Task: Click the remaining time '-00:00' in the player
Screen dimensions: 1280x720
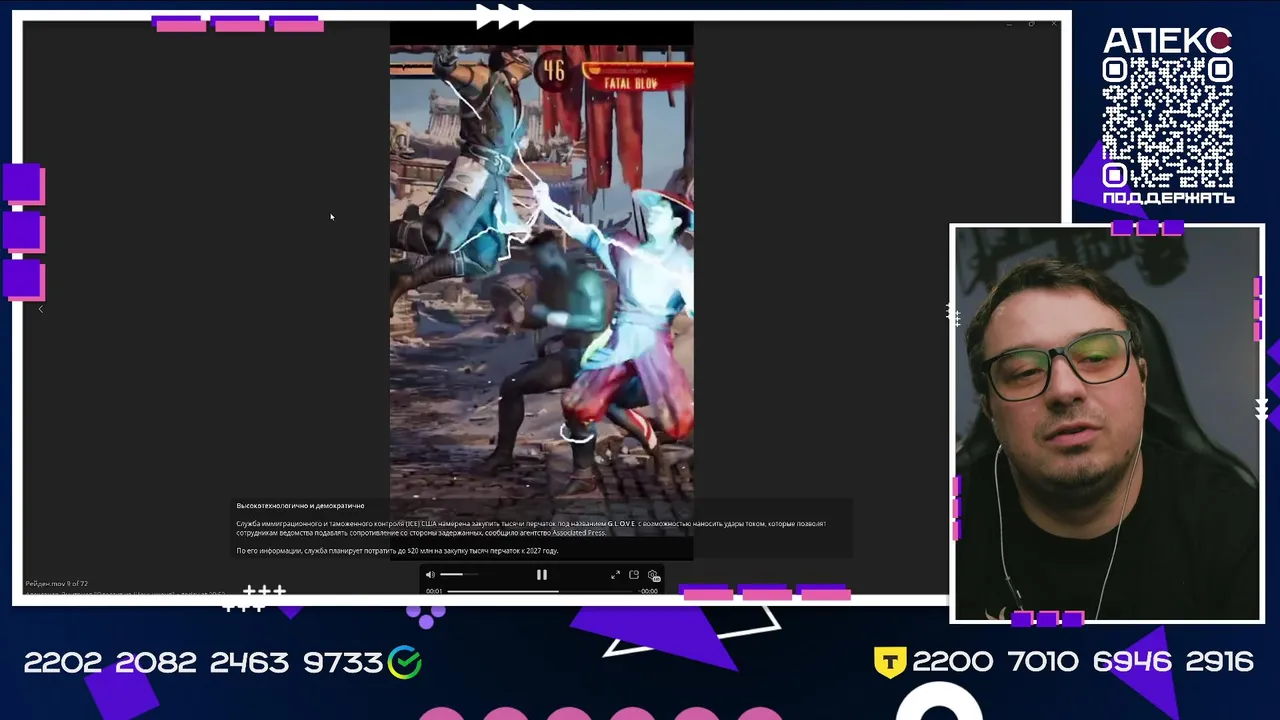Action: coord(649,591)
